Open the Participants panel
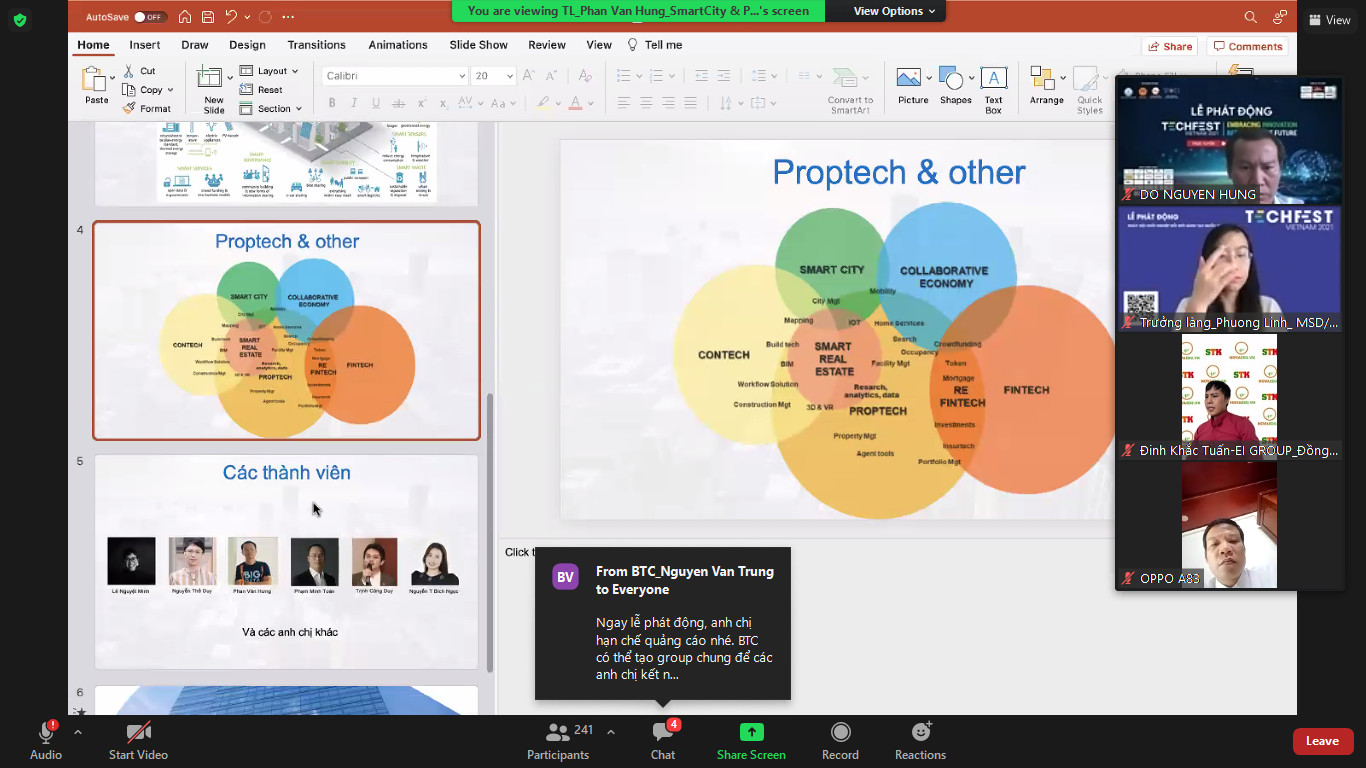The width and height of the screenshot is (1366, 768). (558, 734)
